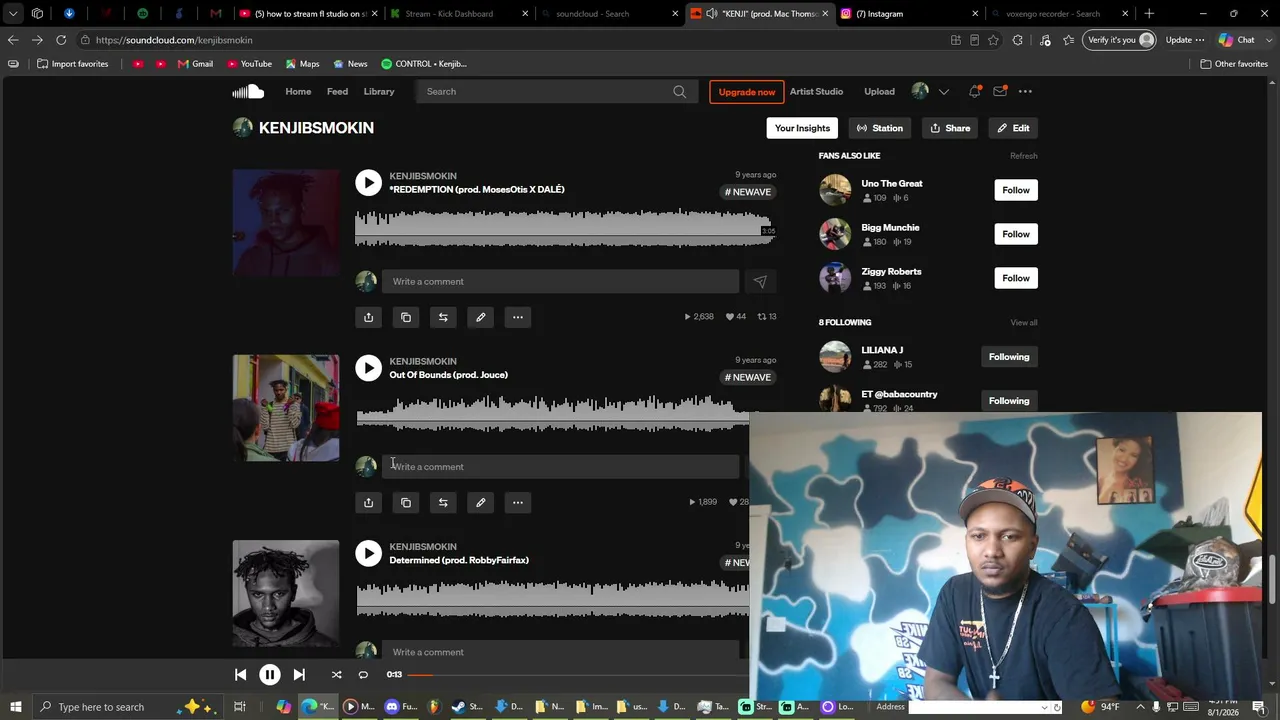Seek within the REDEMPTION waveform

565,228
